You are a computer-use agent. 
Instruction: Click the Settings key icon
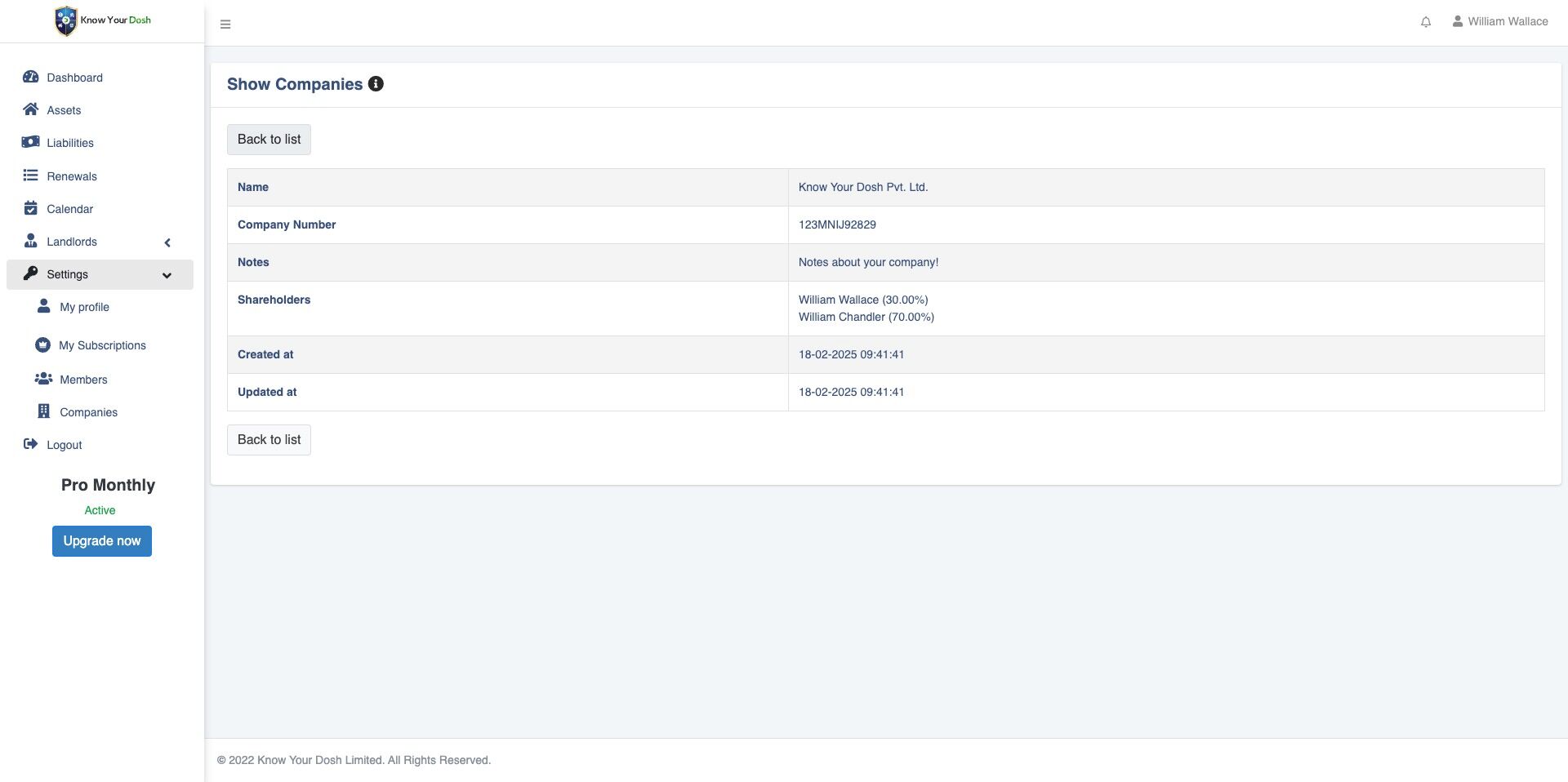coord(31,273)
